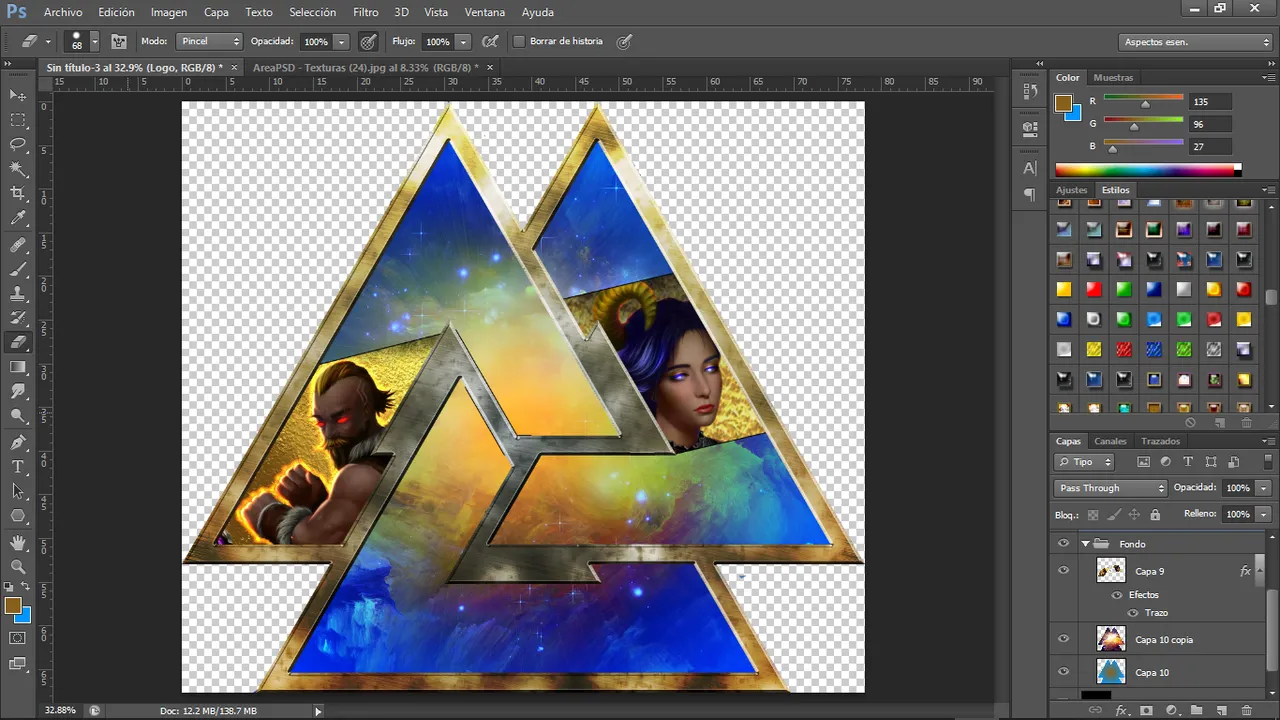
Task: Create a new layer group
Action: (1196, 710)
